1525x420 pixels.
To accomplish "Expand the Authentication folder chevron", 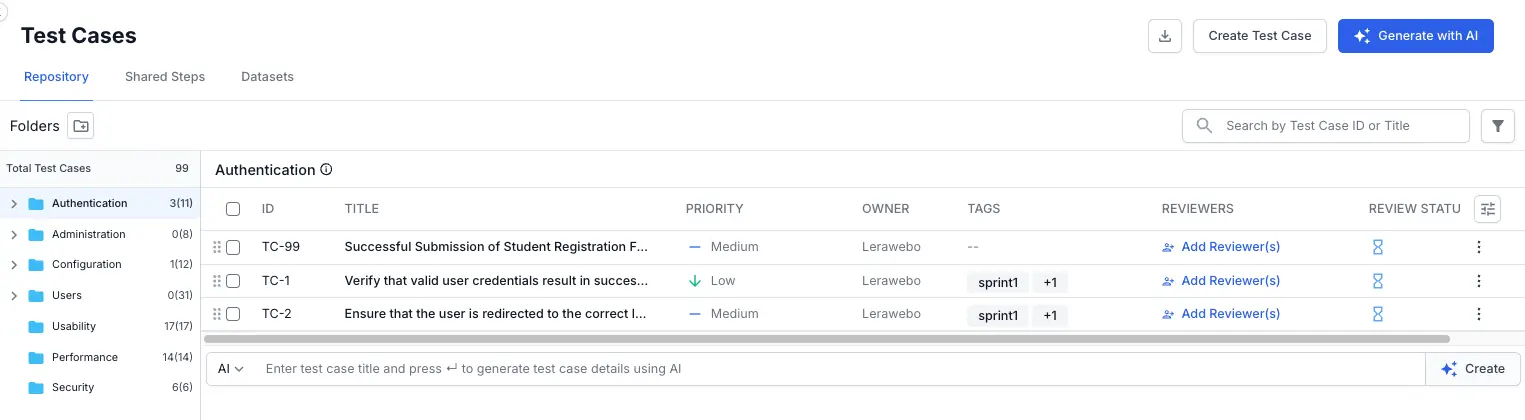I will coord(14,204).
